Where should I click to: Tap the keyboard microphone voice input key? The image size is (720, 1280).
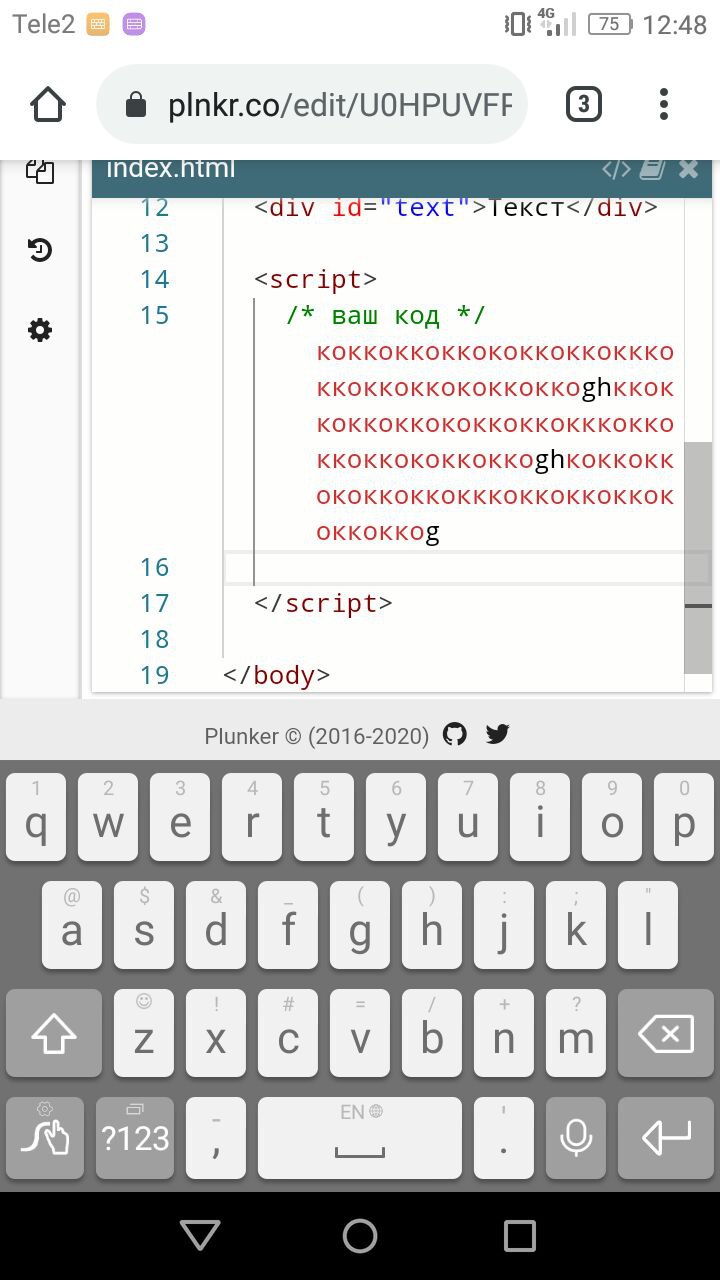pos(576,1138)
